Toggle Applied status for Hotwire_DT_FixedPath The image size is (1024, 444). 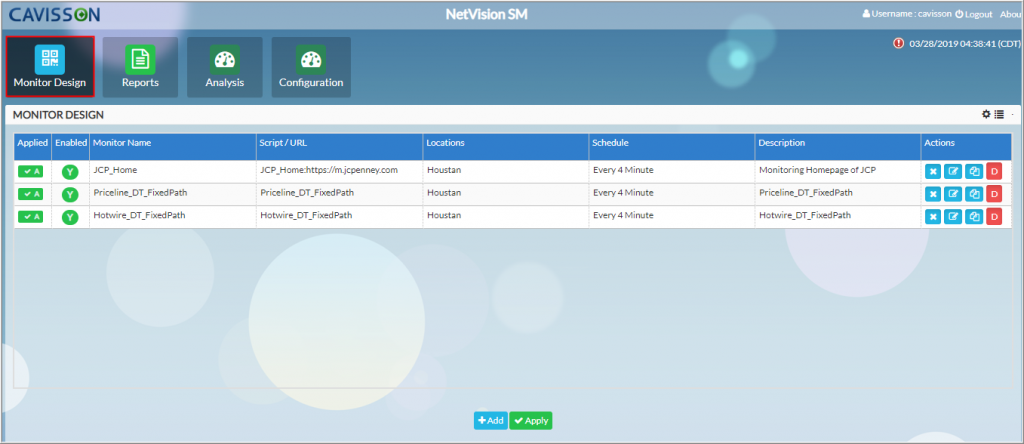[31, 217]
